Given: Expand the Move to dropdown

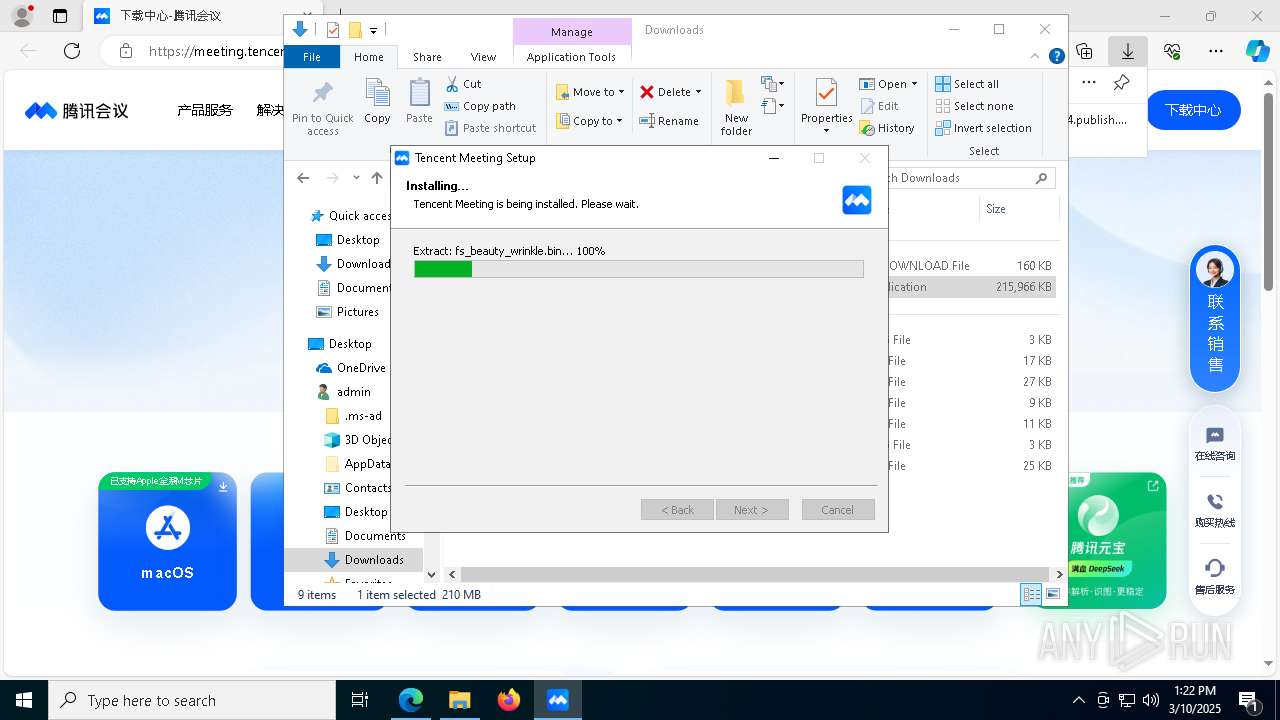Looking at the screenshot, I should pyautogui.click(x=621, y=92).
